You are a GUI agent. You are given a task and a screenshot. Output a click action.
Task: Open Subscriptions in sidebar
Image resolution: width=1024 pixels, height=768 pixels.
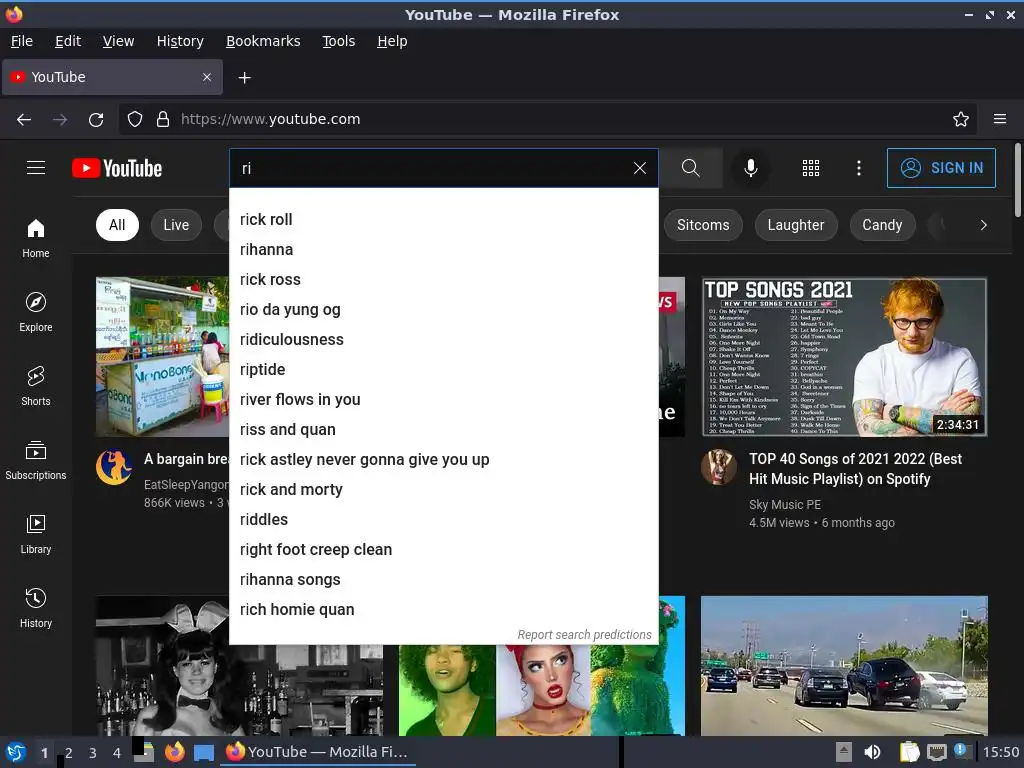pos(36,460)
